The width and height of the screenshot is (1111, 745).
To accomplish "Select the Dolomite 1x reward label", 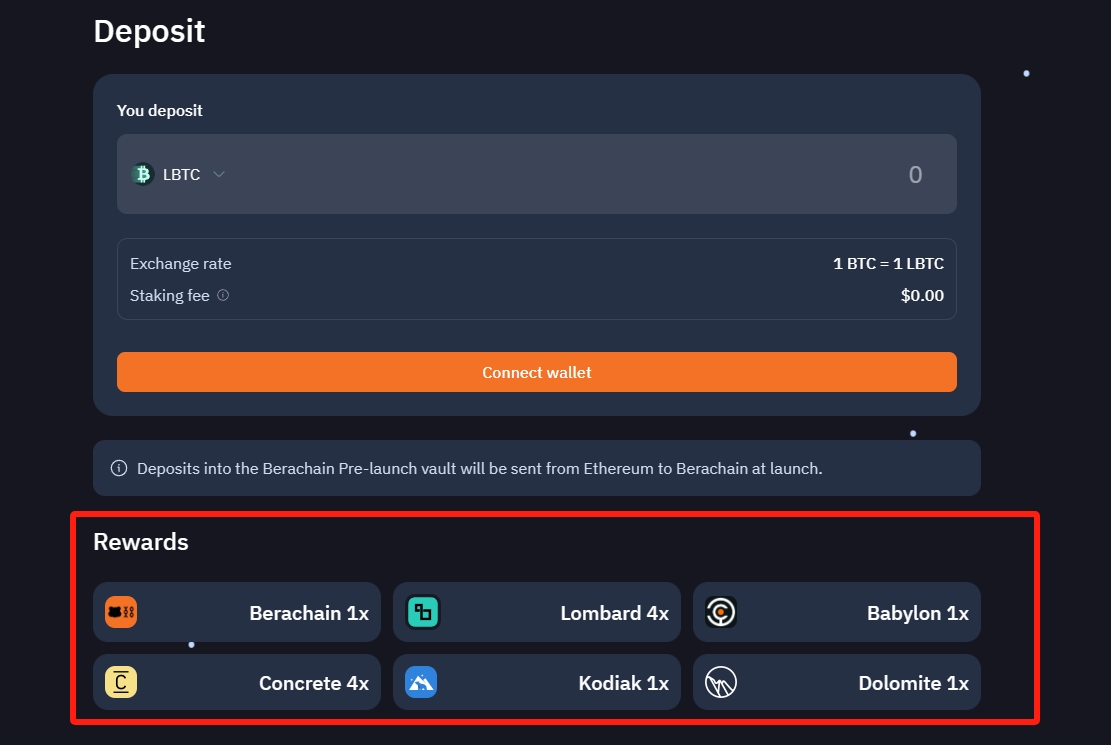I will coord(913,683).
